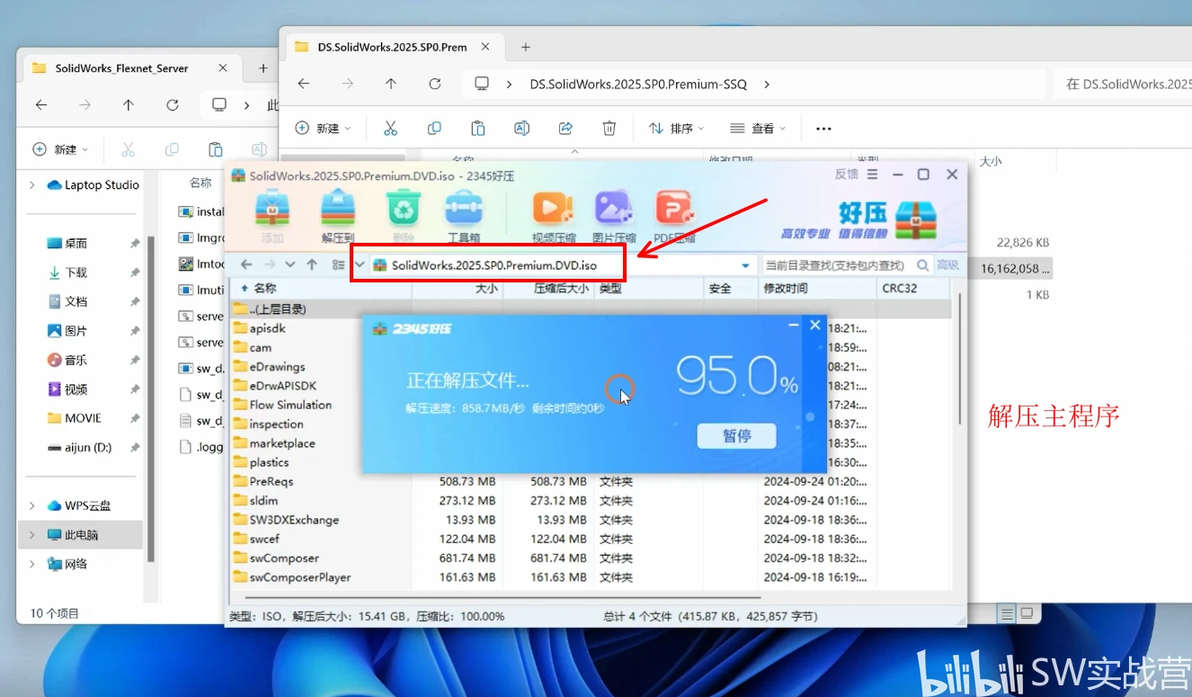The width and height of the screenshot is (1192, 697).
Task: Select 下载 in the navigation pane
Action: (76, 272)
